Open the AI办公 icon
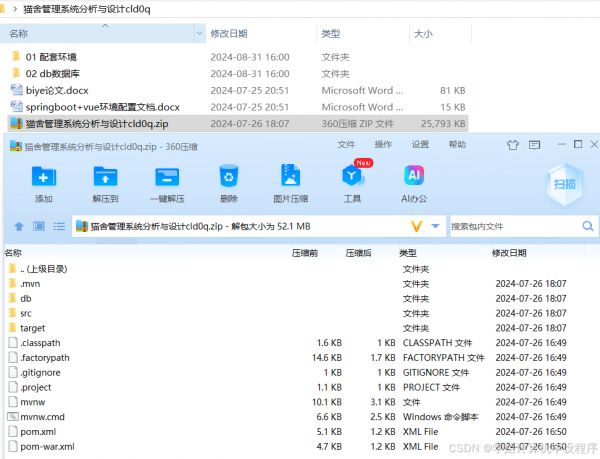Viewport: 600px width, 459px height. [x=414, y=175]
